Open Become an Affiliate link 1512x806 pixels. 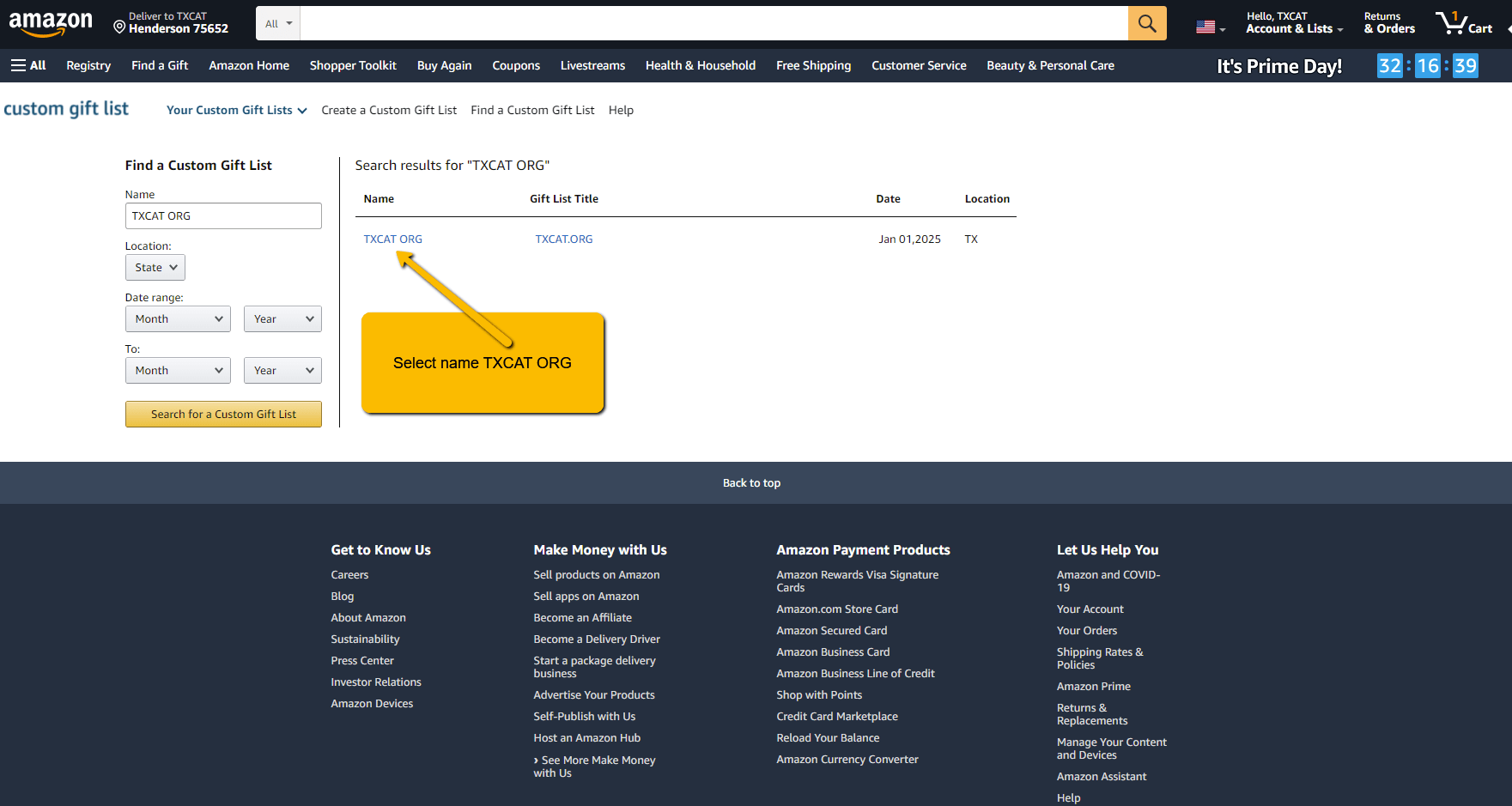tap(583, 618)
